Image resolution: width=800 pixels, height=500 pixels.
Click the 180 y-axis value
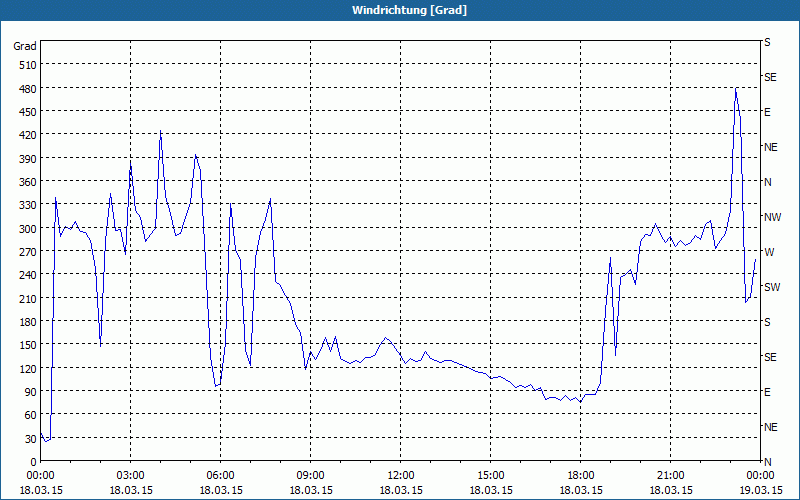click(x=28, y=322)
